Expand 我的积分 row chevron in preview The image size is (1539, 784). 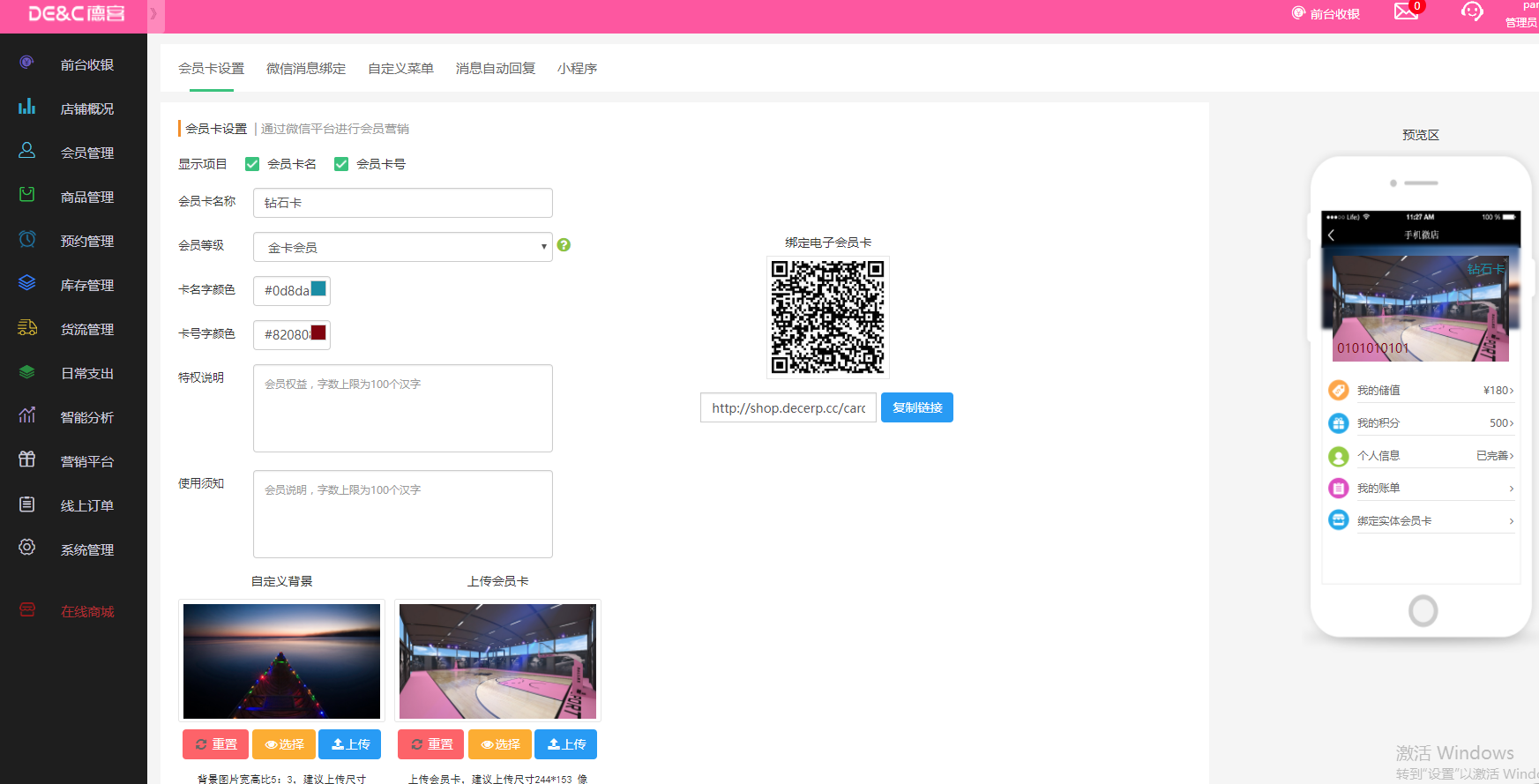pos(1511,423)
